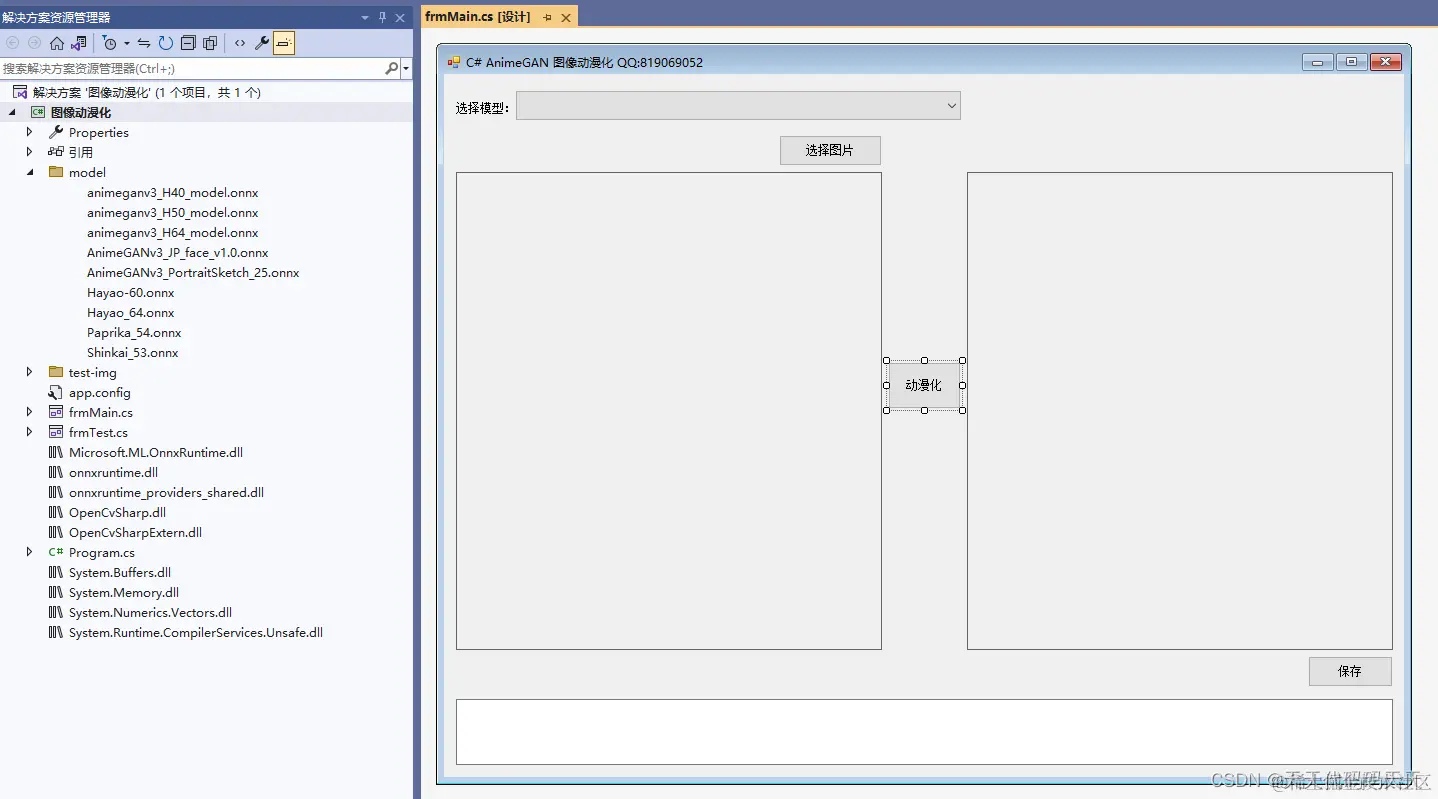Select onnxruntime_providers_shared.dll
This screenshot has height=799, width=1438.
coord(166,492)
